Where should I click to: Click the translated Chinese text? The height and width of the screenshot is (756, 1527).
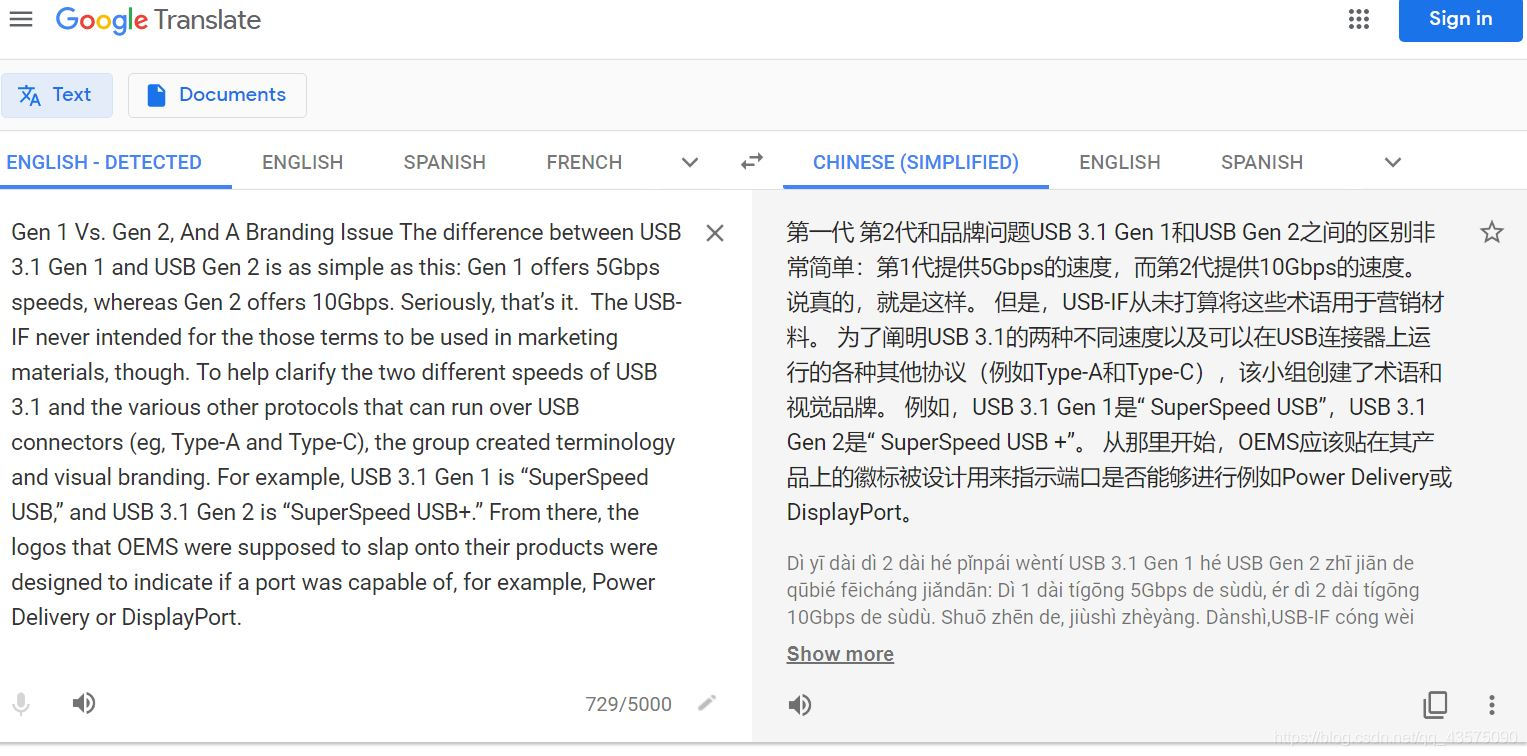[x=1119, y=372]
